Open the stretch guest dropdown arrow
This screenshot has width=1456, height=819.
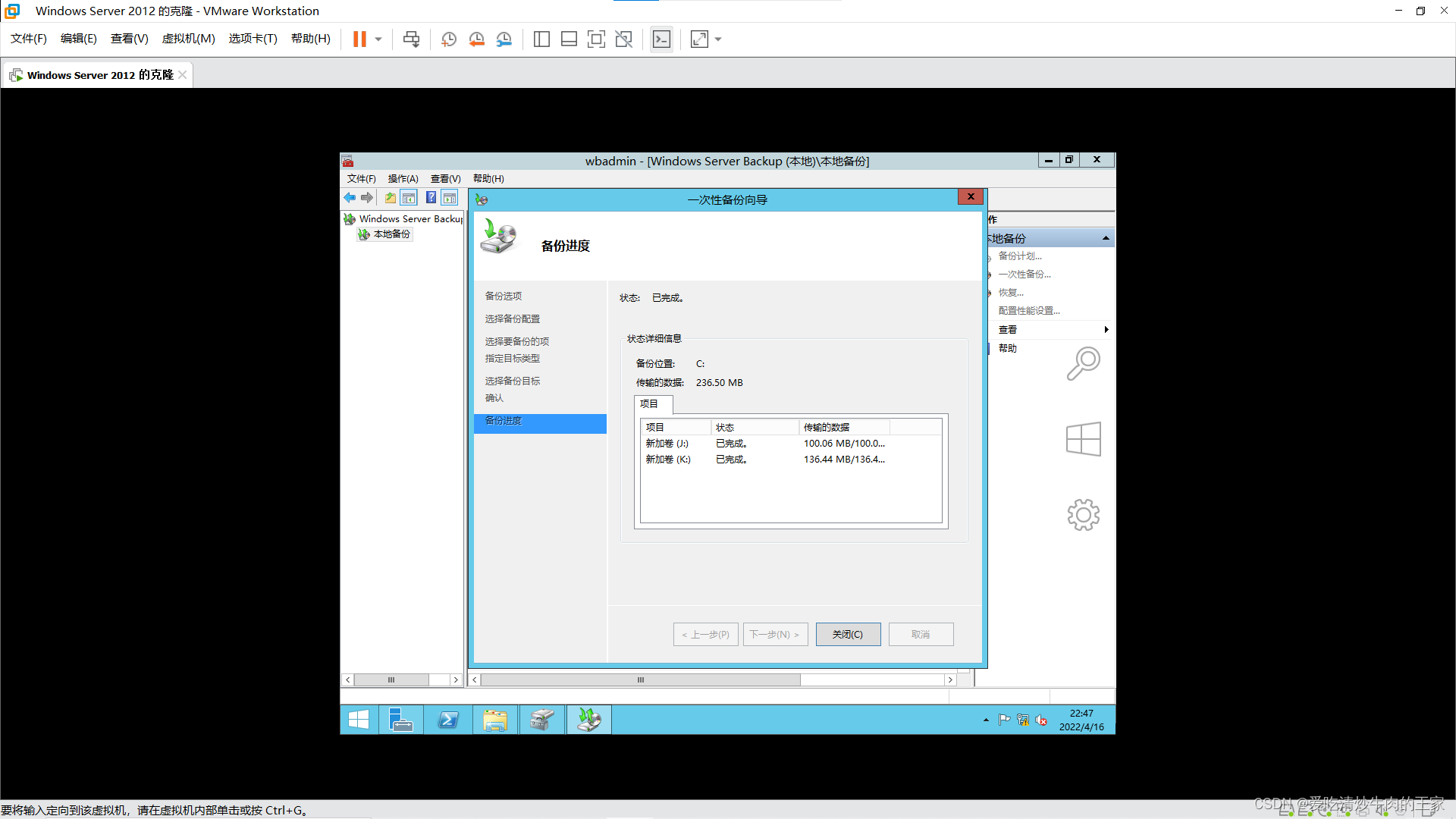(718, 39)
